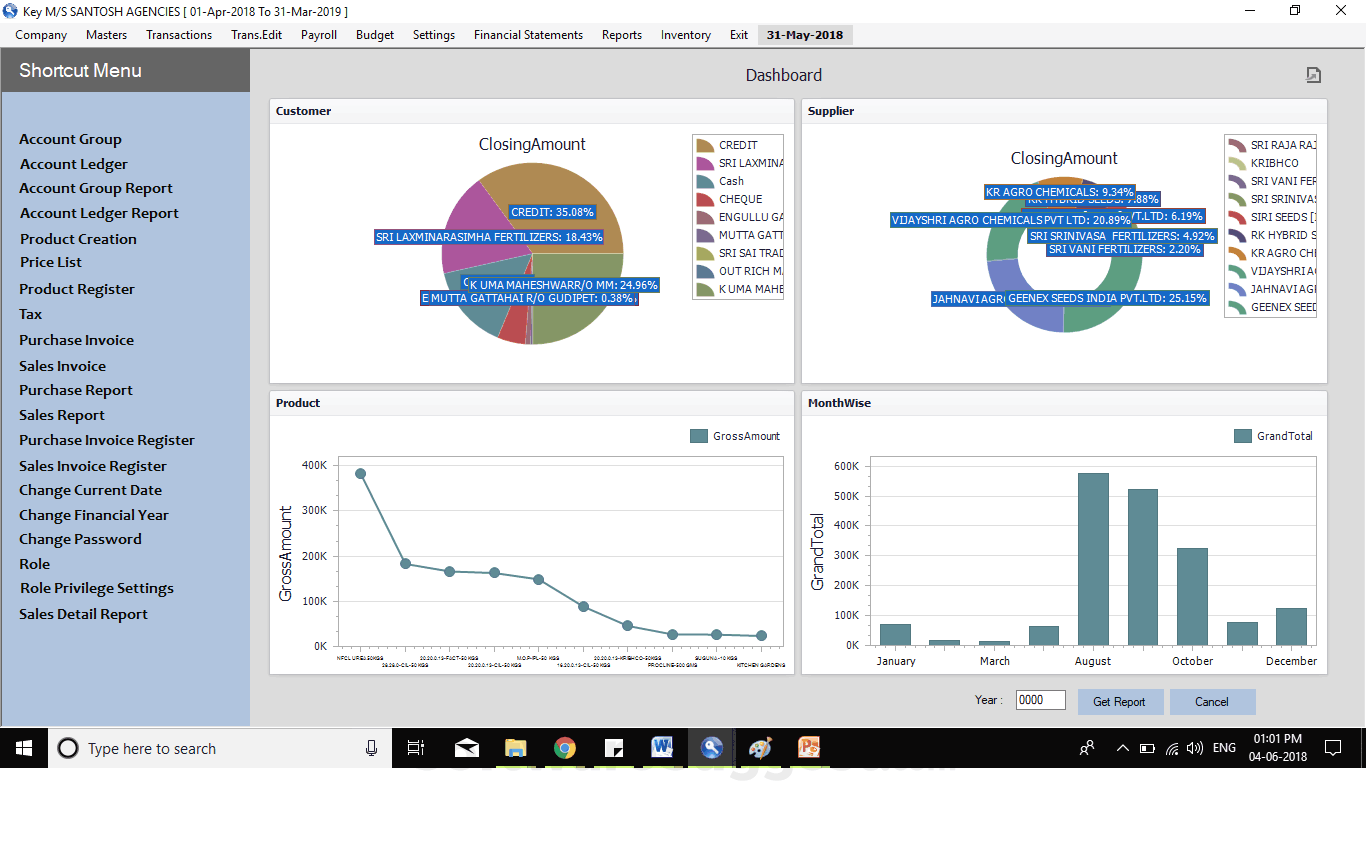Click the GrossAmount legend swatch

(x=699, y=436)
